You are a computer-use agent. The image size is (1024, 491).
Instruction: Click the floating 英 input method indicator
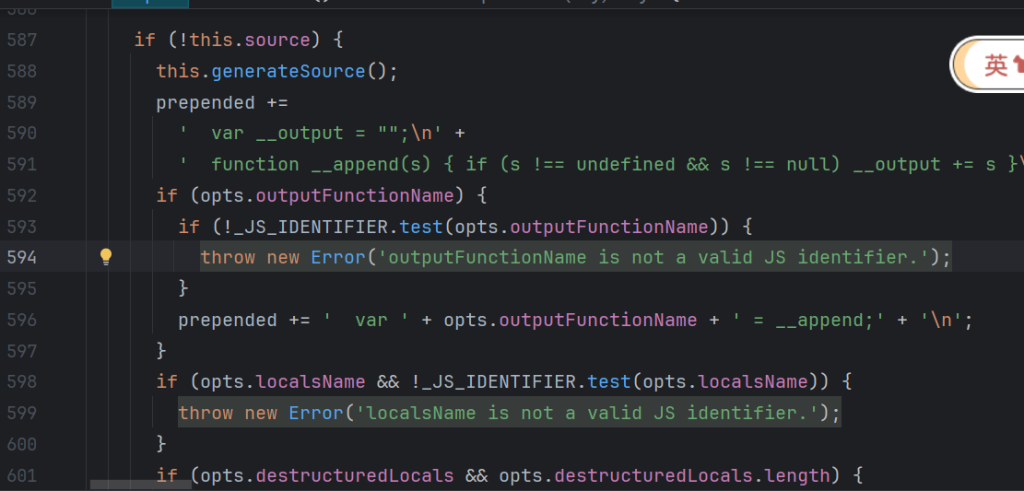989,65
